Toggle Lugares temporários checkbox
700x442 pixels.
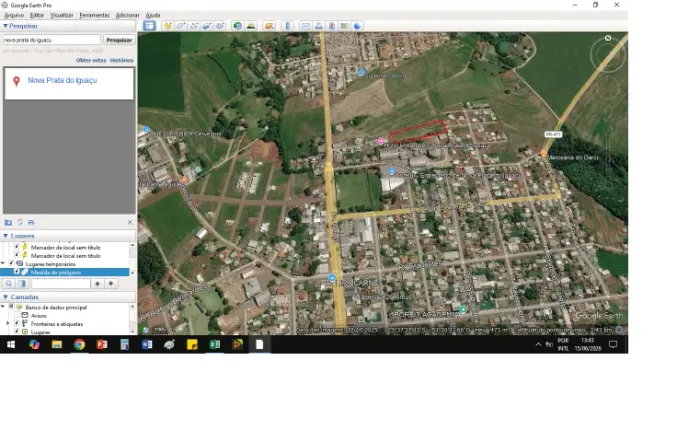pyautogui.click(x=11, y=264)
